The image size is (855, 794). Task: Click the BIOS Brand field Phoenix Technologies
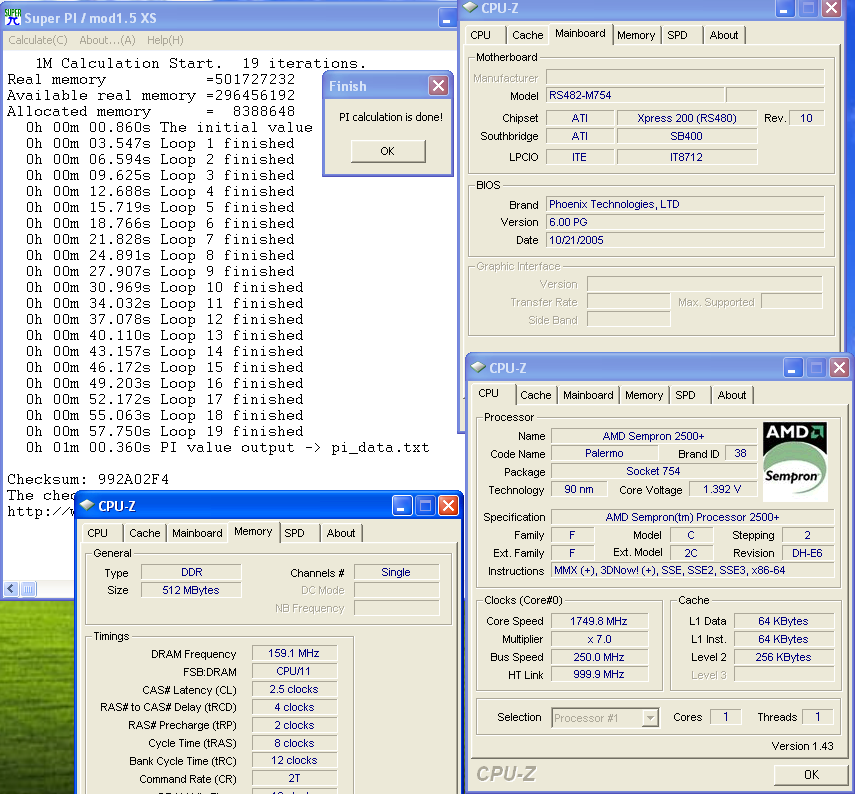[685, 204]
